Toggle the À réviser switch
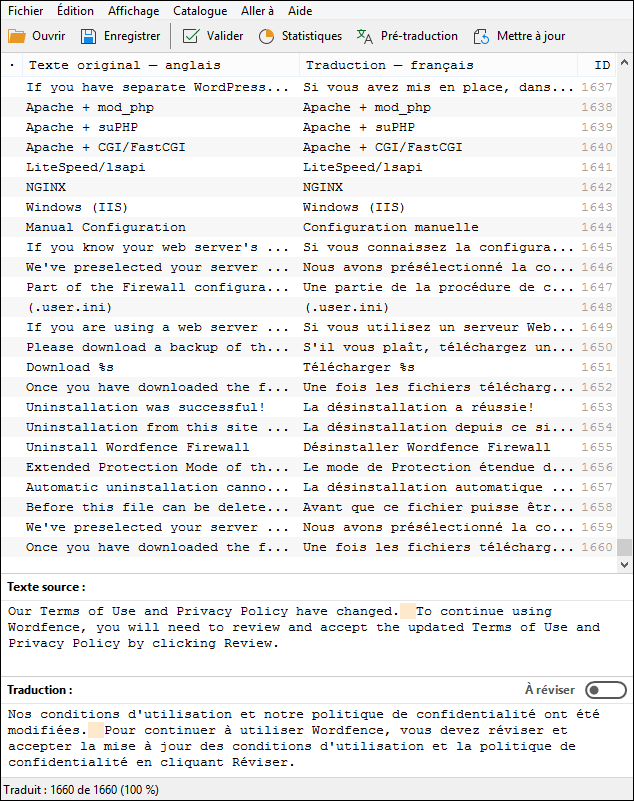634x801 pixels. [606, 690]
